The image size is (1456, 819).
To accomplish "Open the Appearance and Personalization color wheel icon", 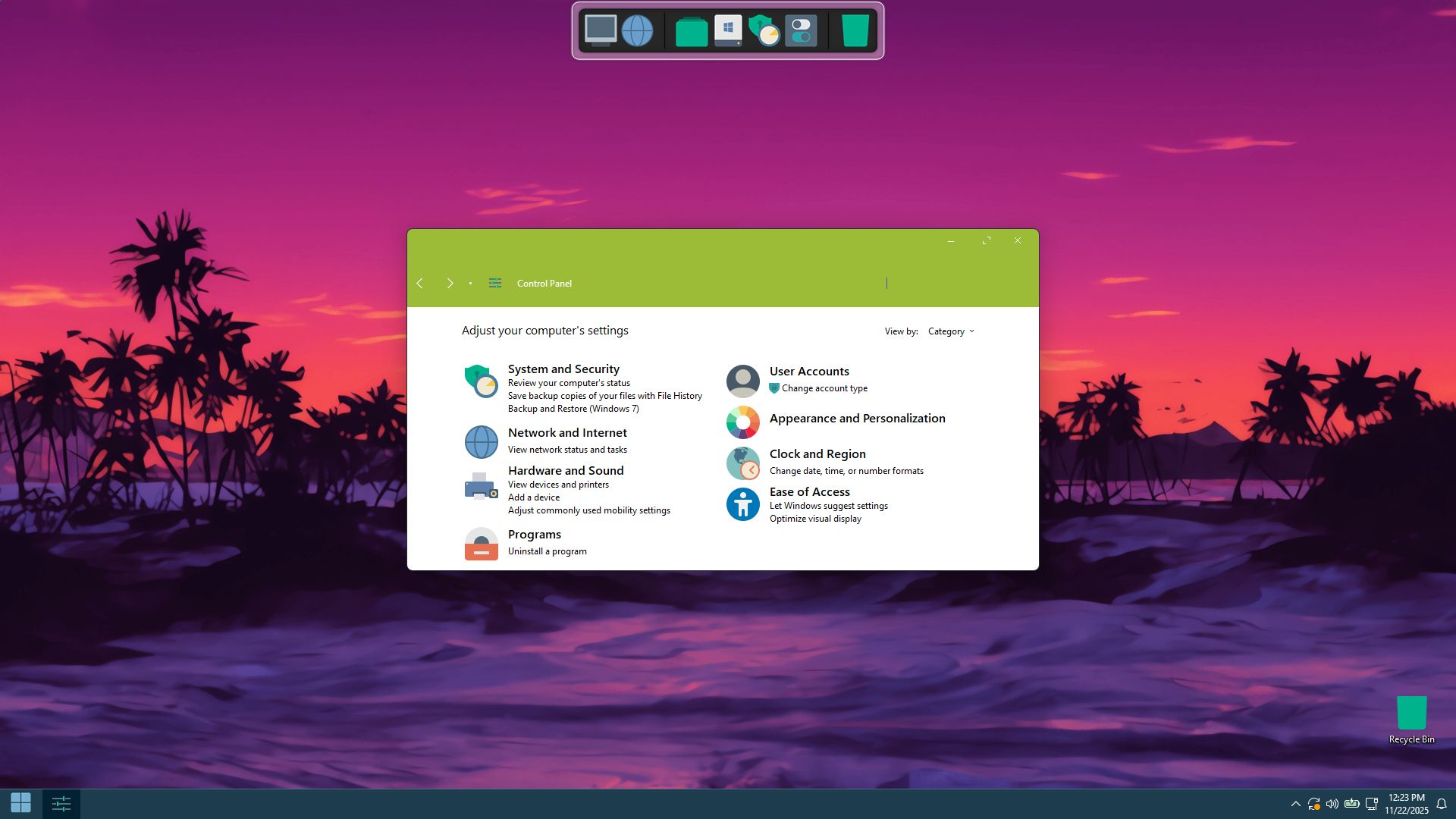I will click(x=742, y=422).
